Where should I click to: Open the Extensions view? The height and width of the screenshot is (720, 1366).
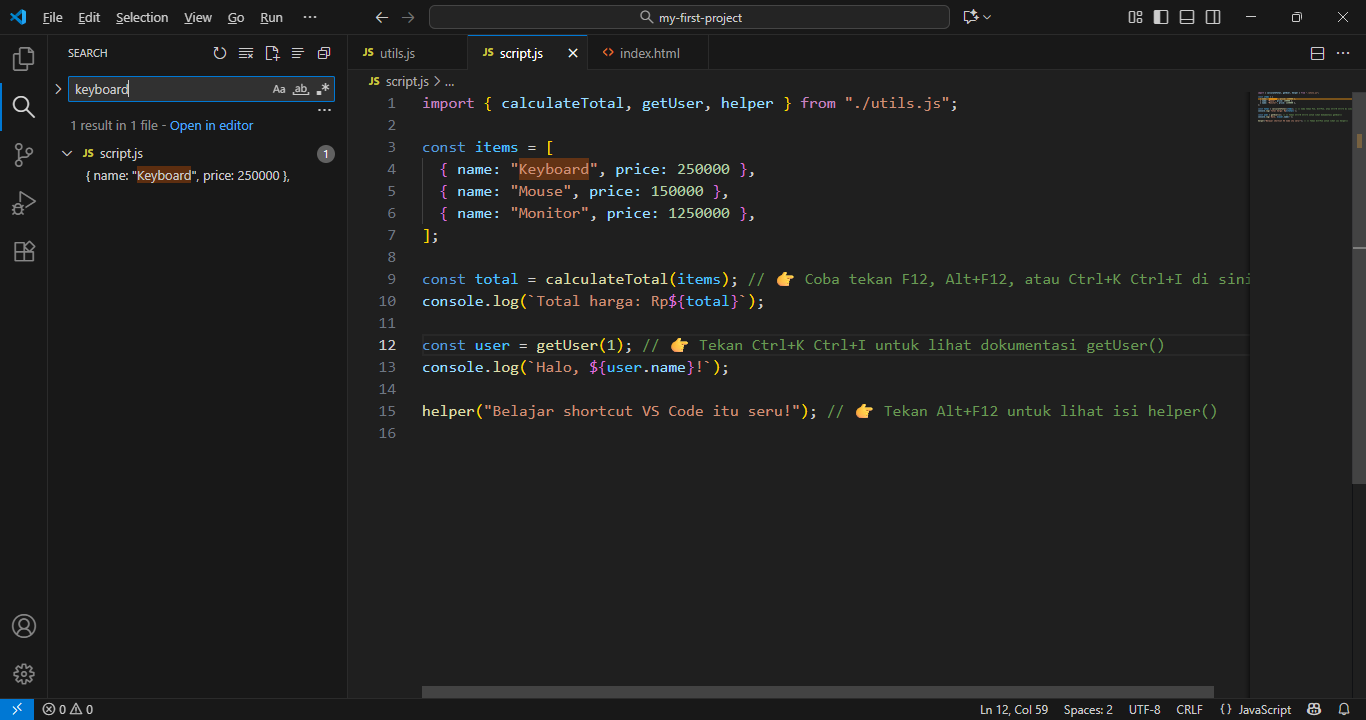[x=23, y=251]
